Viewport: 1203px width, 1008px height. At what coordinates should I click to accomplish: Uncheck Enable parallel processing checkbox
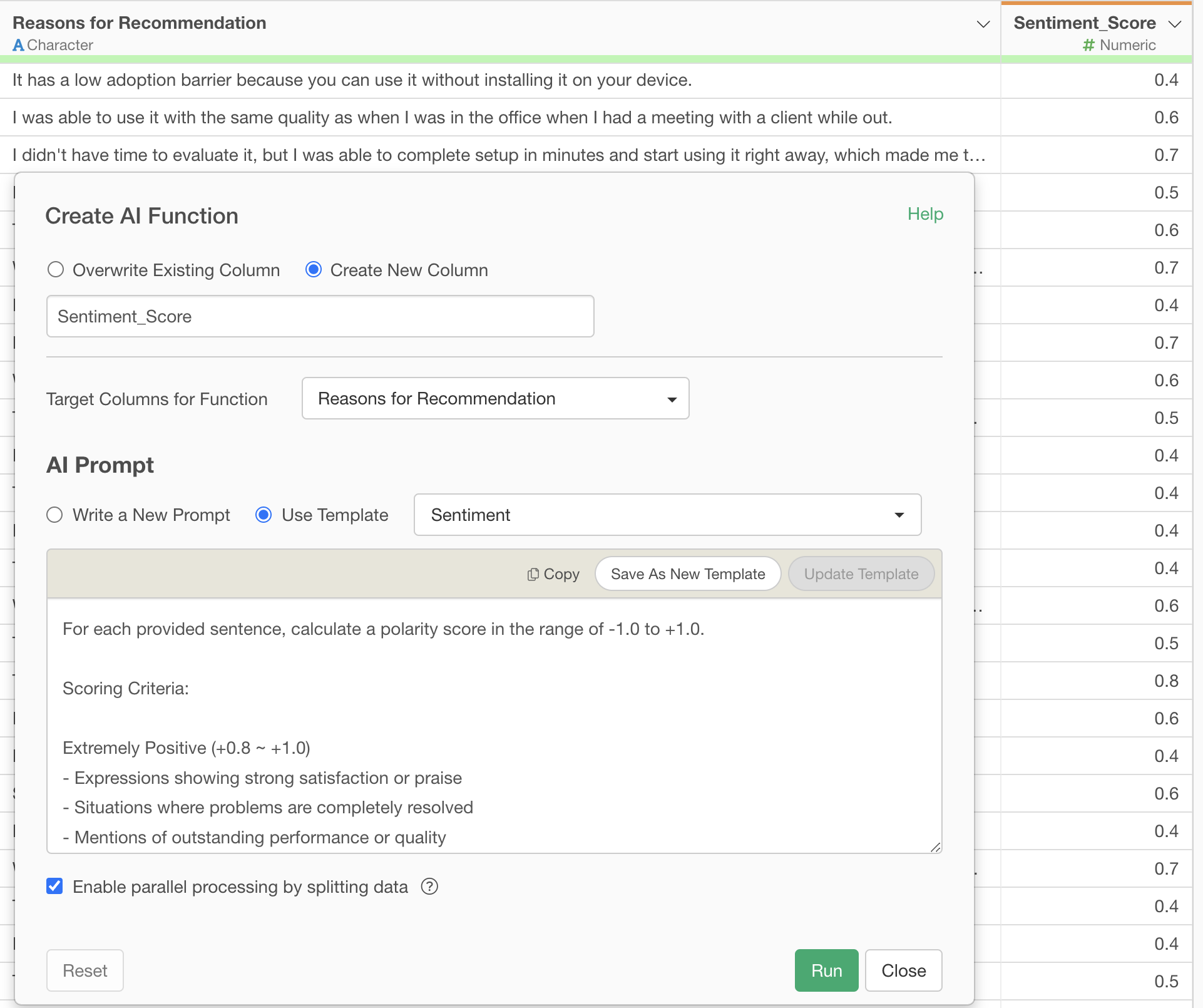54,887
